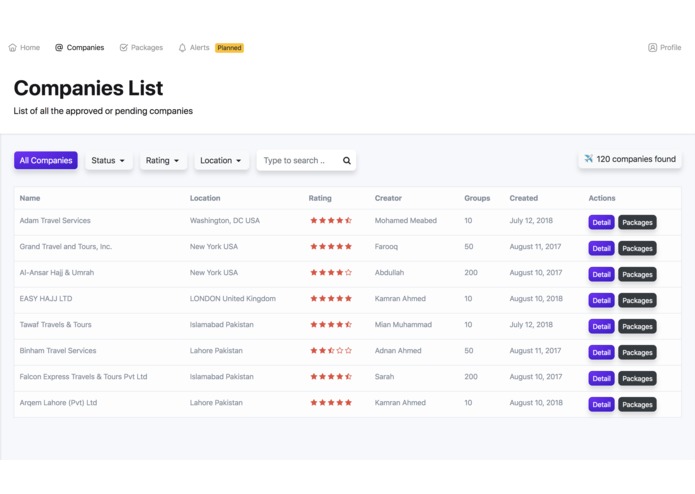Click creator Adnan Ahmed
695x494 pixels.
(398, 350)
